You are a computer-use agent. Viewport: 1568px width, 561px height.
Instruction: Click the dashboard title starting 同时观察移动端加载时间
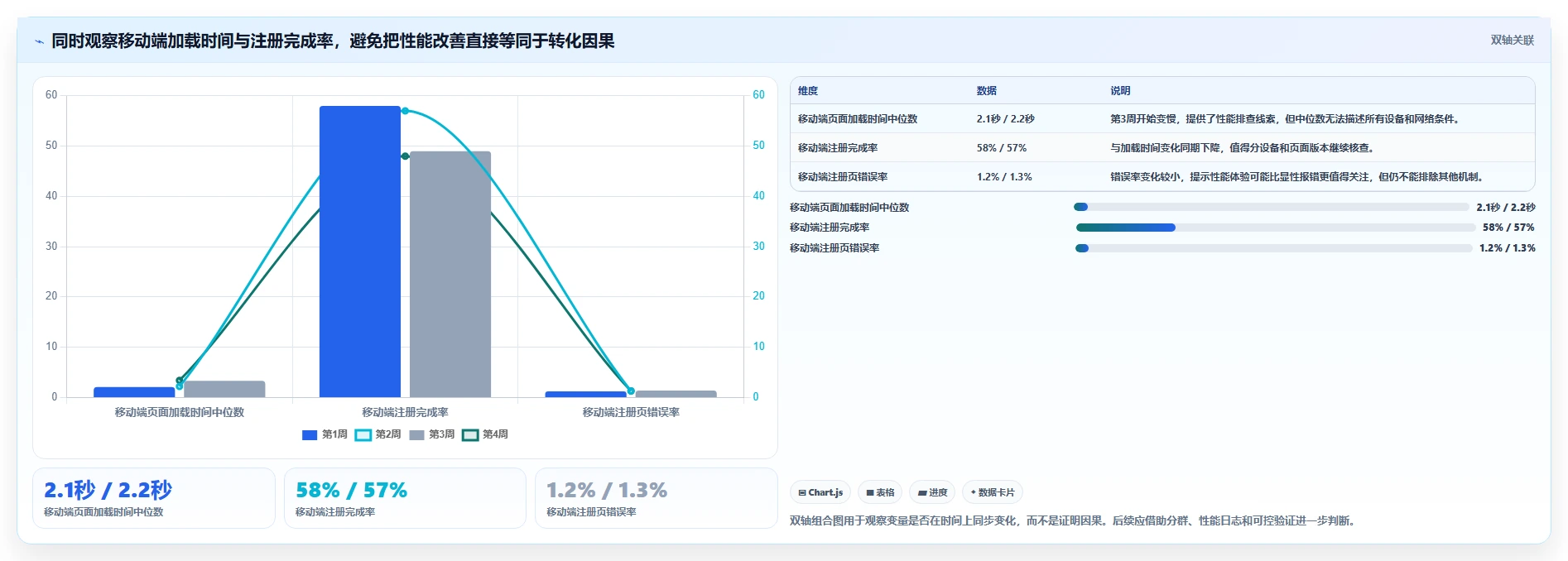[333, 41]
